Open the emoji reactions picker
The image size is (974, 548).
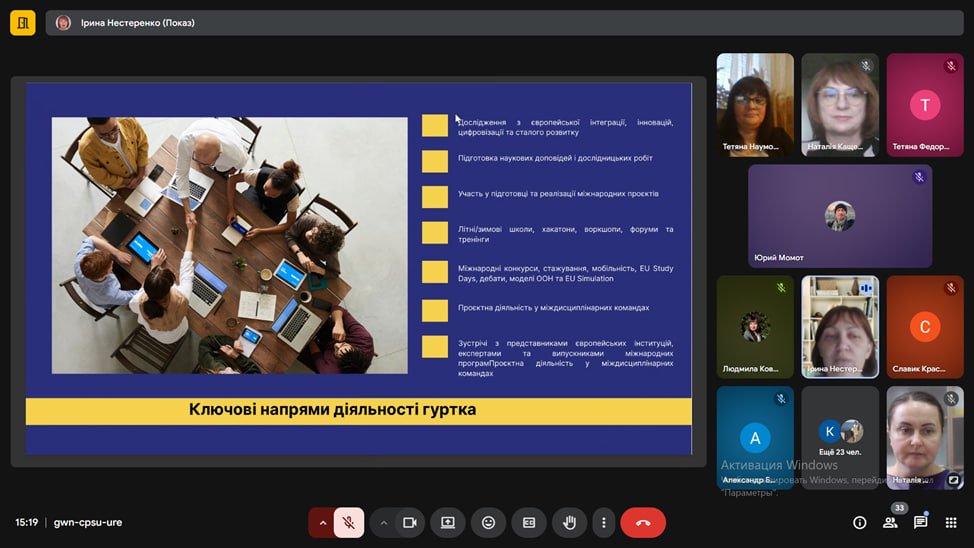coord(488,522)
